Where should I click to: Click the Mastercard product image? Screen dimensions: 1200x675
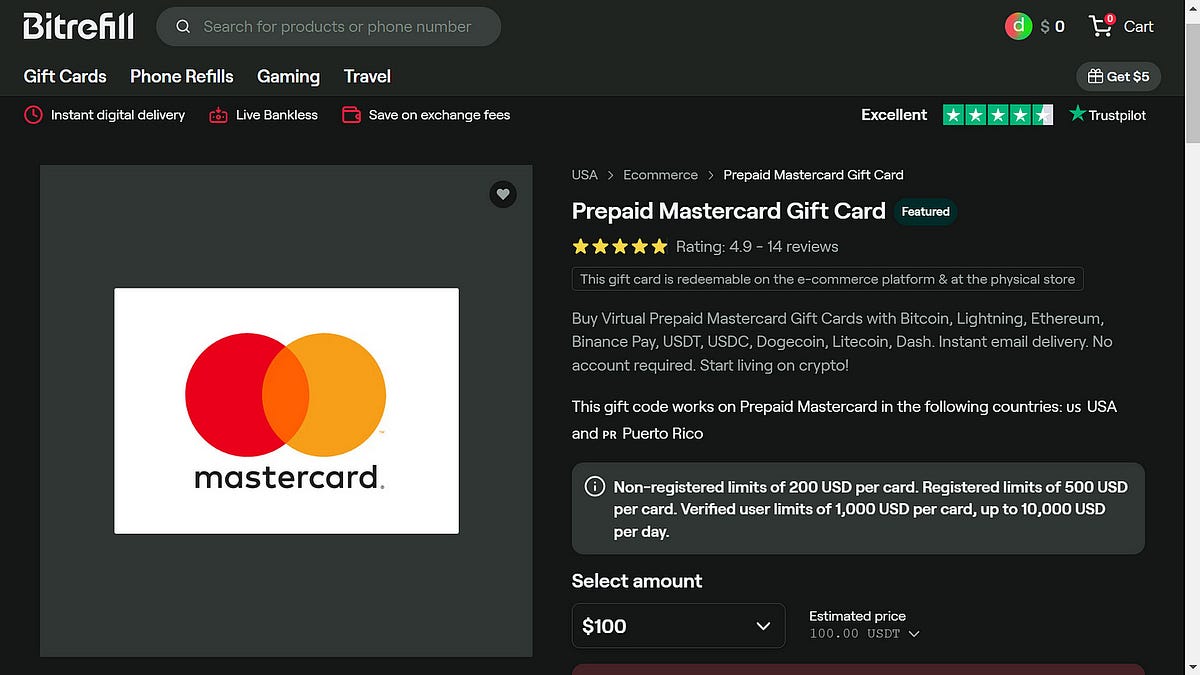[286, 411]
